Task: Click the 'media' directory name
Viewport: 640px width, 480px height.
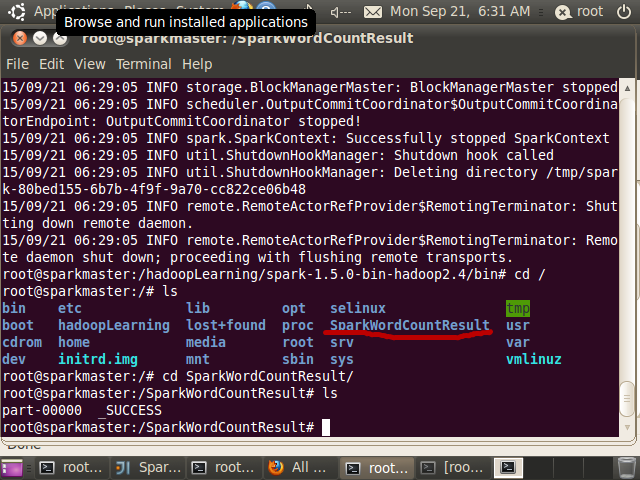Action: (206, 342)
